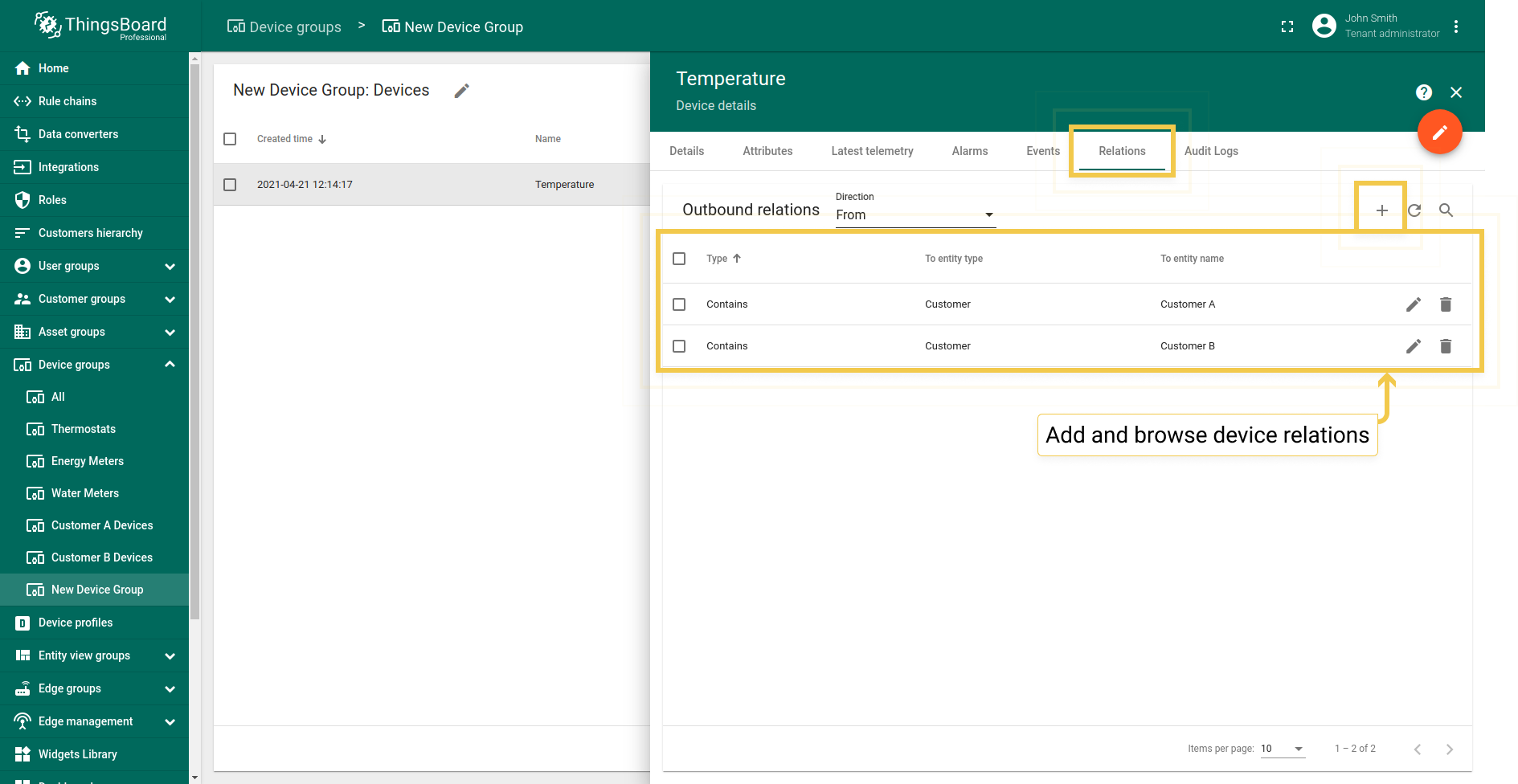Check the Customer A relation checkbox
This screenshot has height=784, width=1518.
click(x=679, y=304)
